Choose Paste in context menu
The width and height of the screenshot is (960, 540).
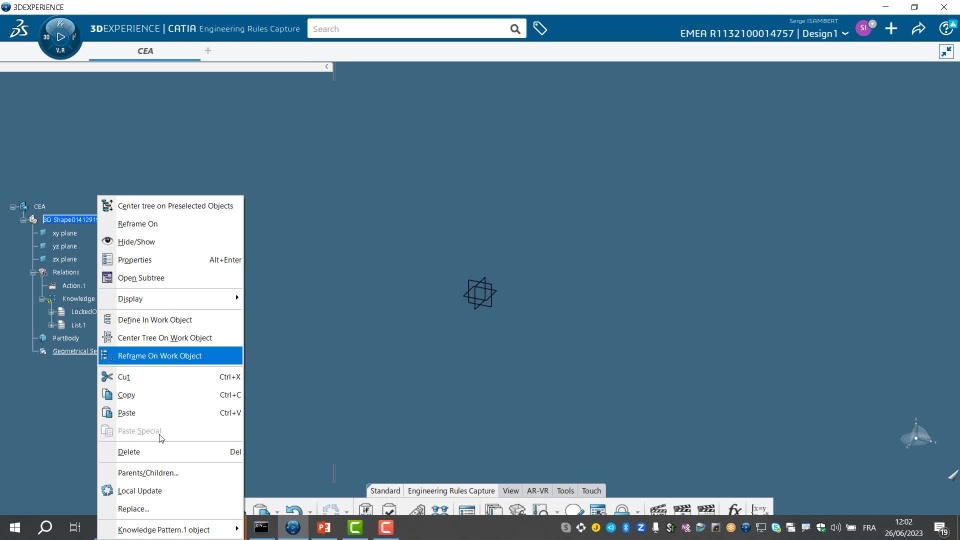coord(171,413)
